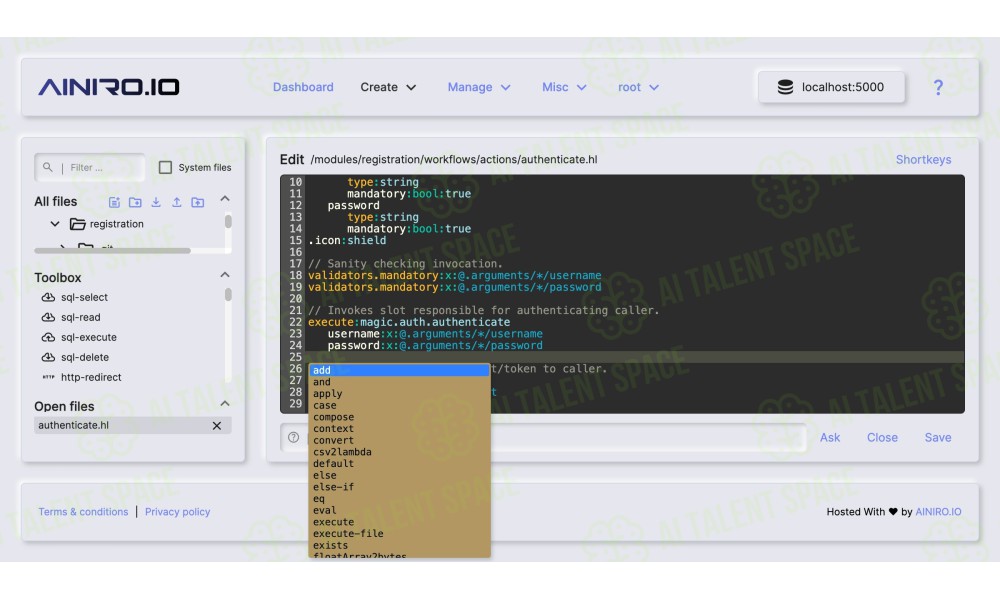Collapse the registration folder tree node
The height and width of the screenshot is (600, 1000).
[x=55, y=224]
